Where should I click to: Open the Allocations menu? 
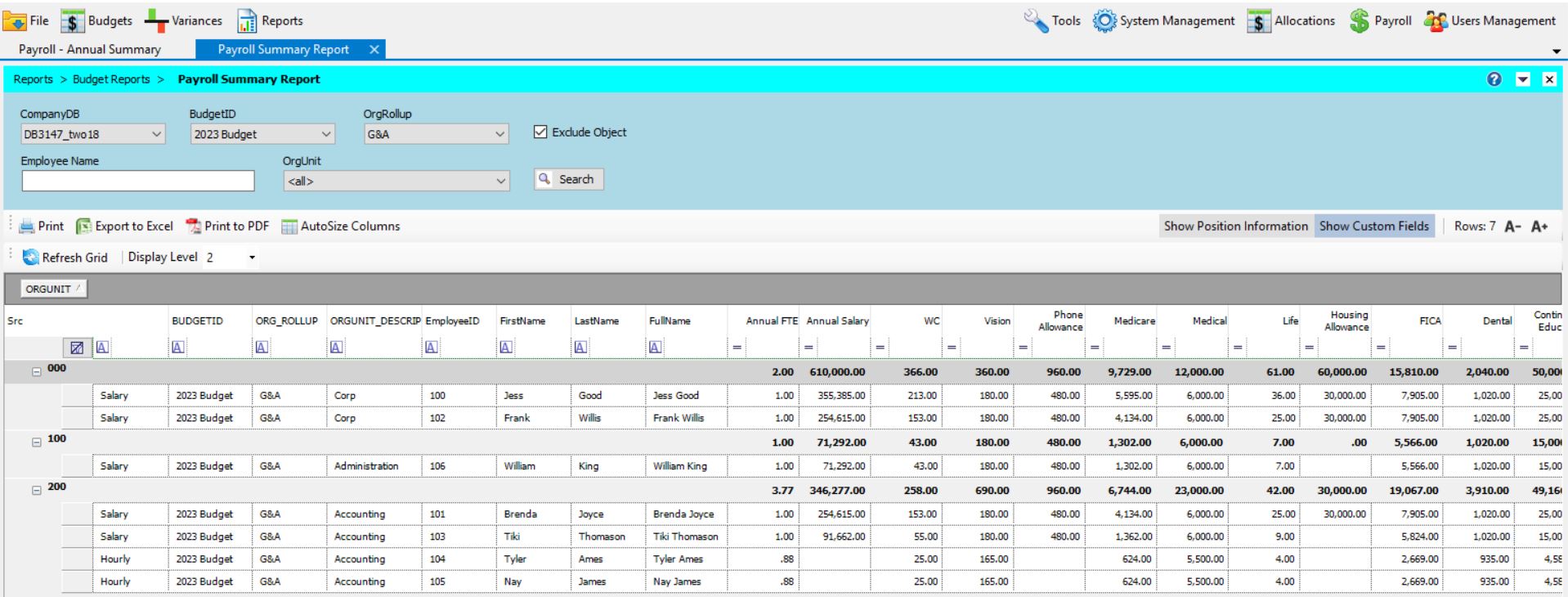(x=1291, y=21)
